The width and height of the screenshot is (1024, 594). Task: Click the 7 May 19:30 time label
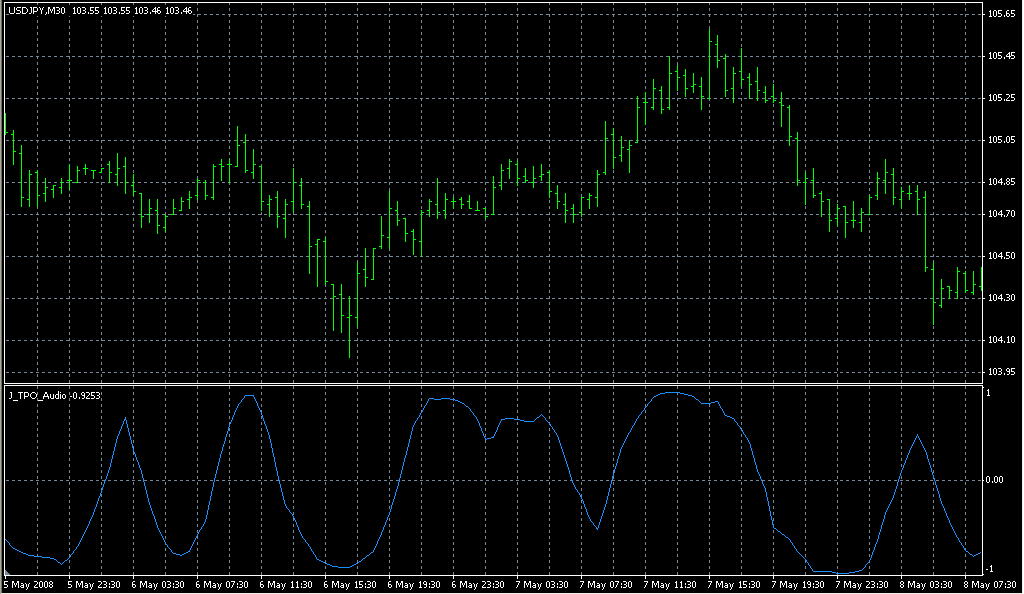pos(798,585)
